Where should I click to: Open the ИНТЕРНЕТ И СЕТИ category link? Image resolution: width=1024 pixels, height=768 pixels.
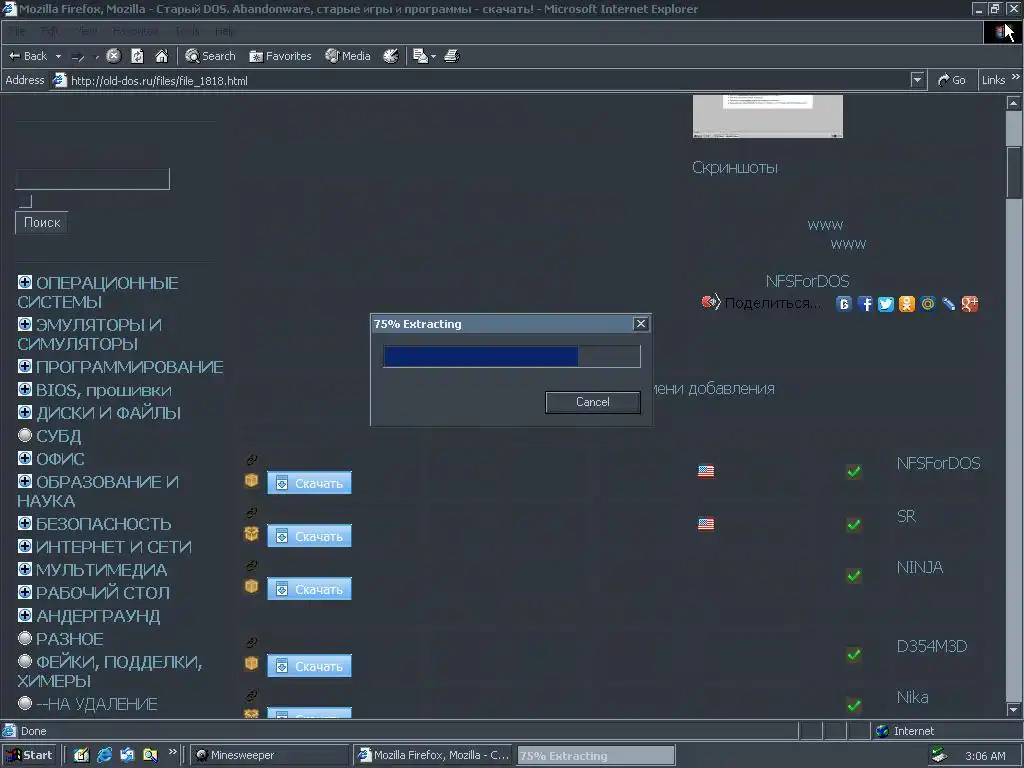pyautogui.click(x=114, y=547)
